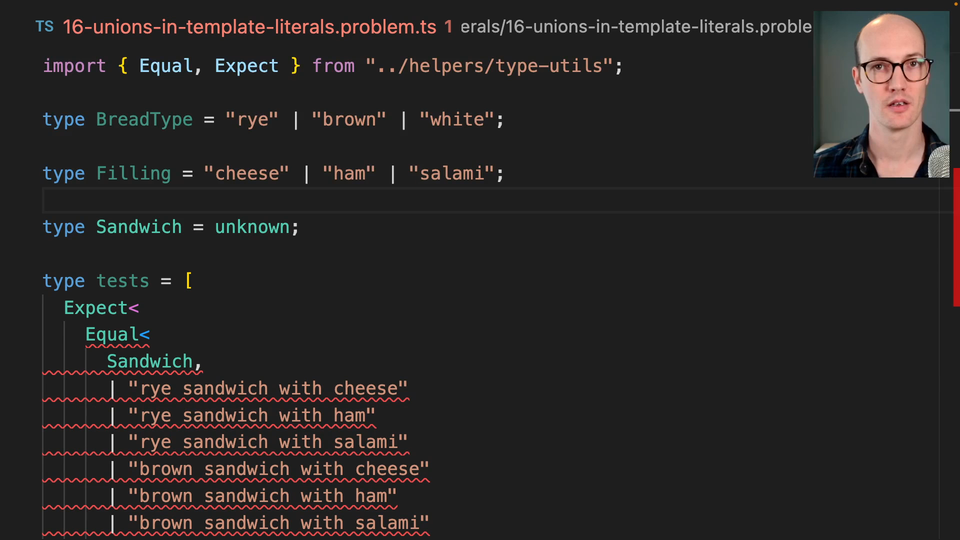Screen dimensions: 960x540
Task: Click the underlined Sandwich inside Equal
Action: 150,362
